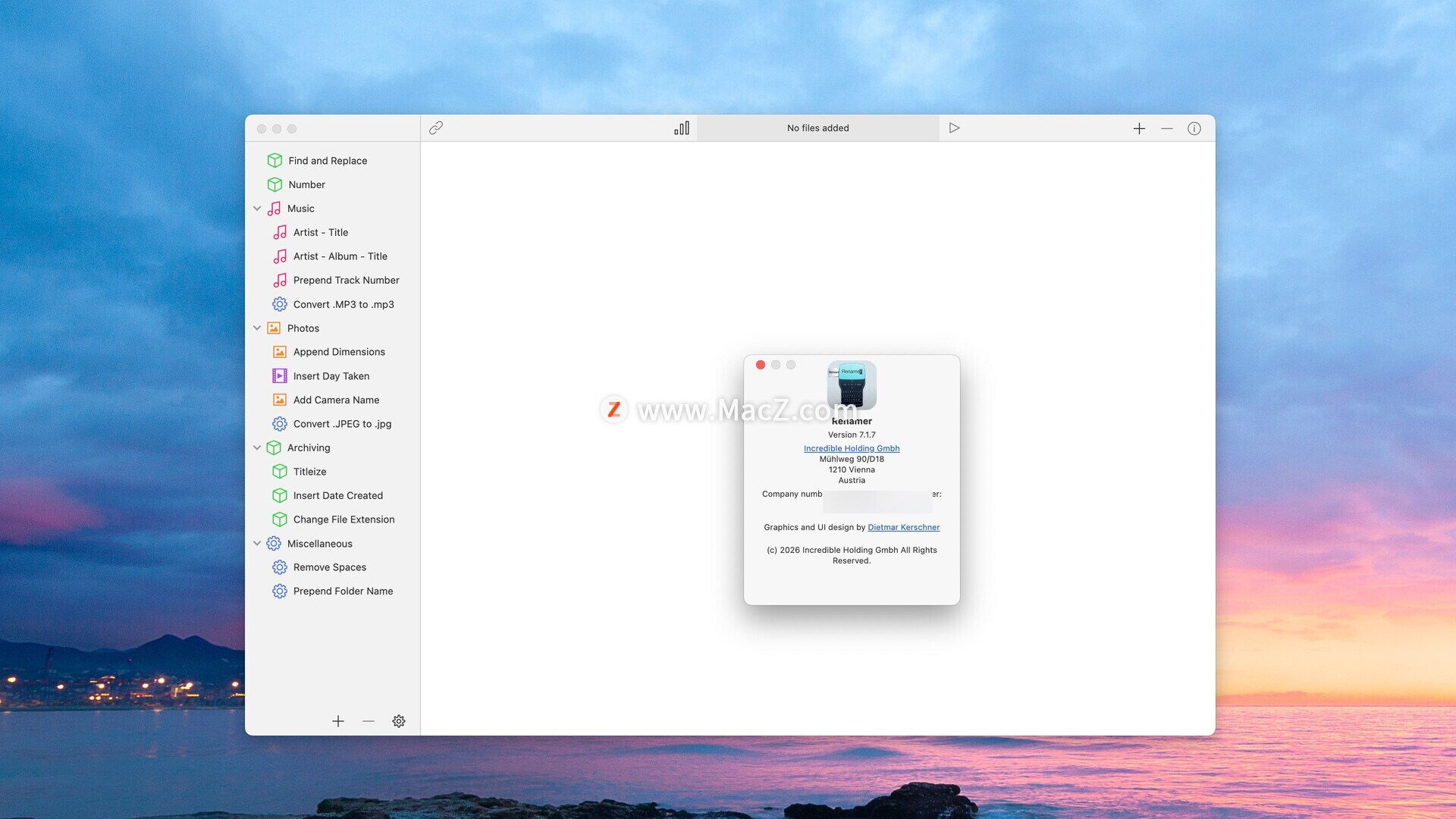Collapse the Archiving group
Screen dimensions: 1456x819
tap(257, 448)
